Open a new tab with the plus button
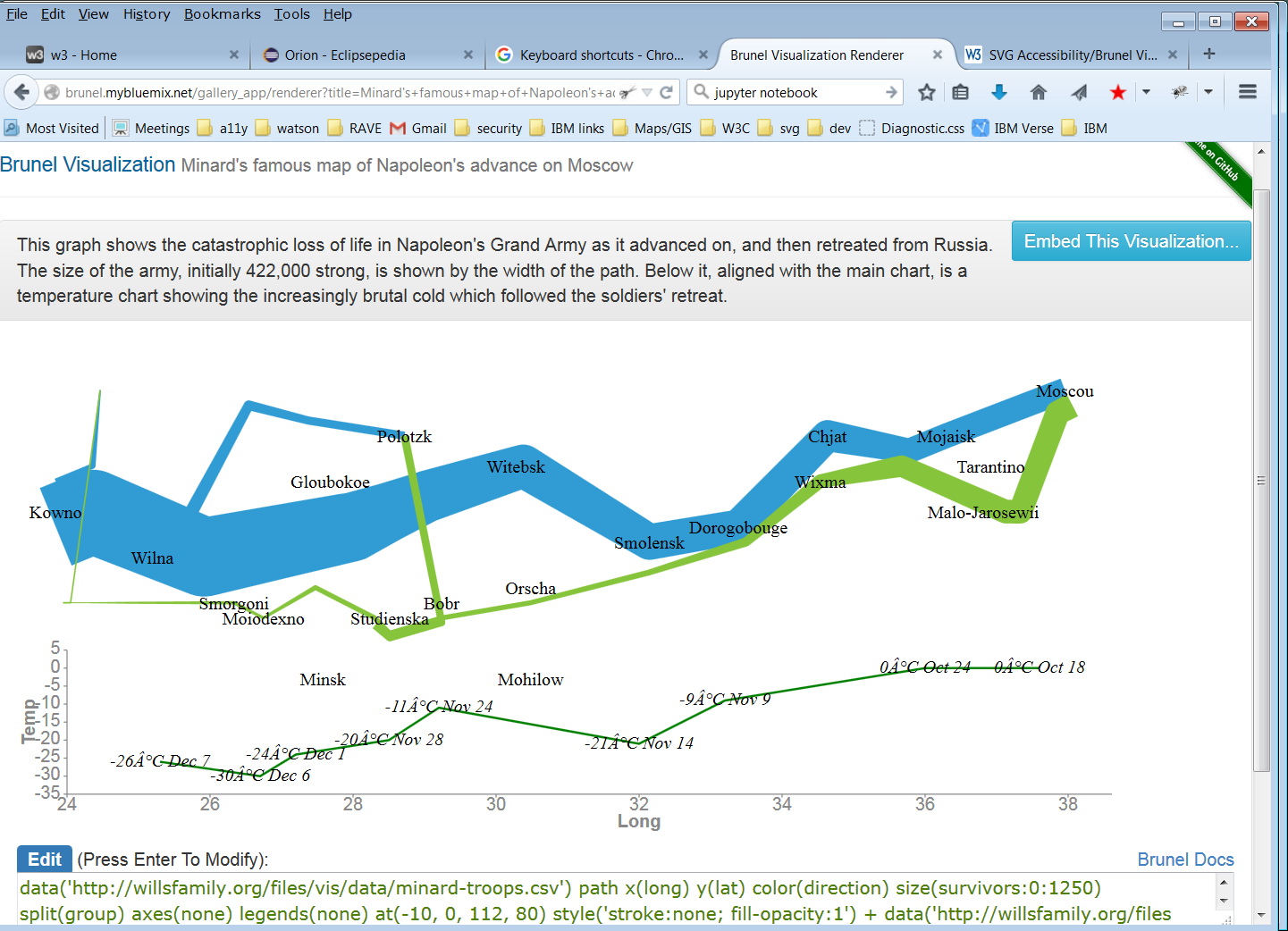 [x=1209, y=55]
